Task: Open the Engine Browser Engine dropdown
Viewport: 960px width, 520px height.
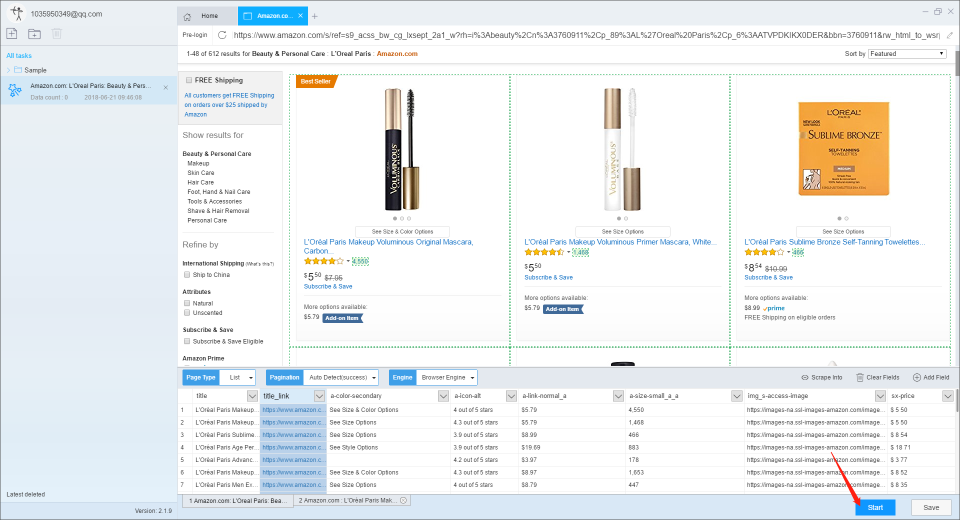Action: (446, 377)
